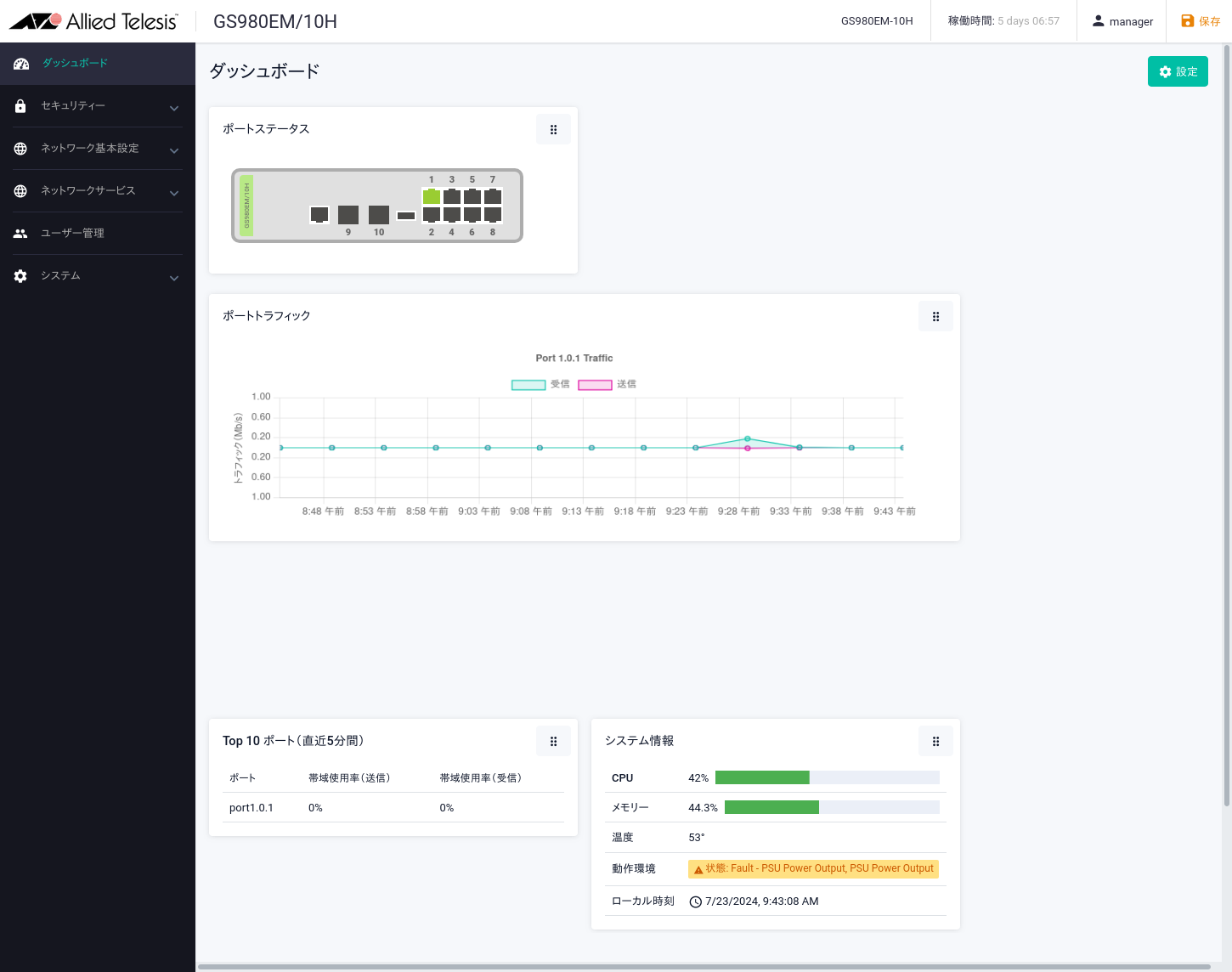
Task: Open the manager user account menu
Action: (x=1122, y=21)
